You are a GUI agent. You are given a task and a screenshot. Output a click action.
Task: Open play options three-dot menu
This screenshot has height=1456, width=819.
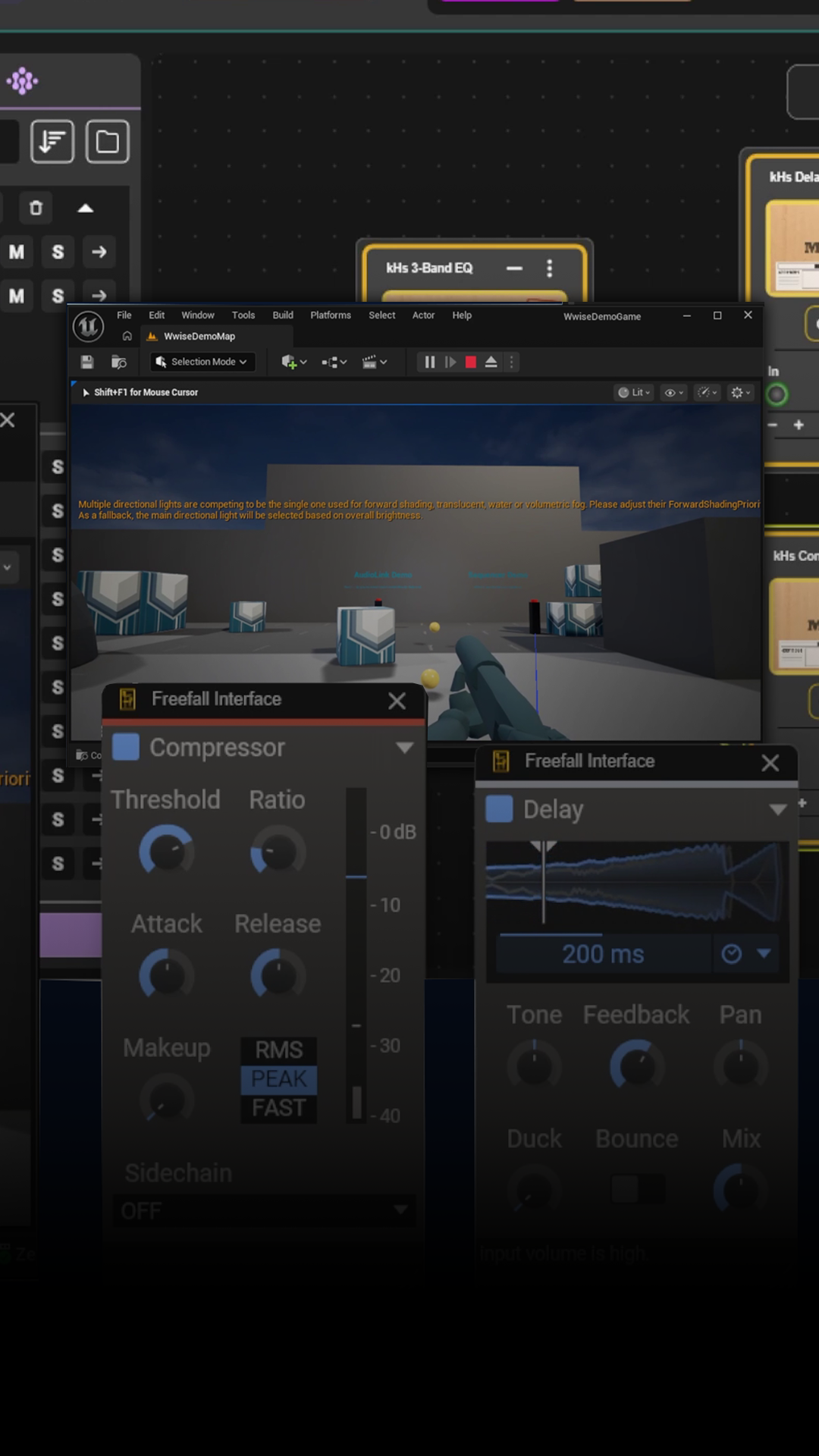click(x=511, y=362)
